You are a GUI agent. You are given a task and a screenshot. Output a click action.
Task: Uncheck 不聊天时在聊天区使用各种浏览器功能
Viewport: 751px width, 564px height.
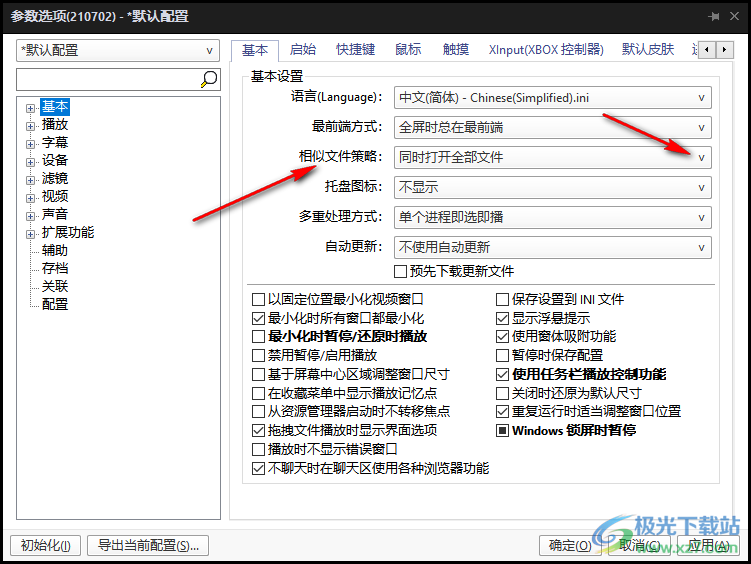click(258, 468)
